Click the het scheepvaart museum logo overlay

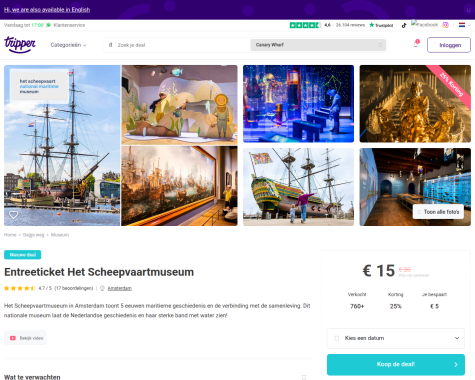39,86
